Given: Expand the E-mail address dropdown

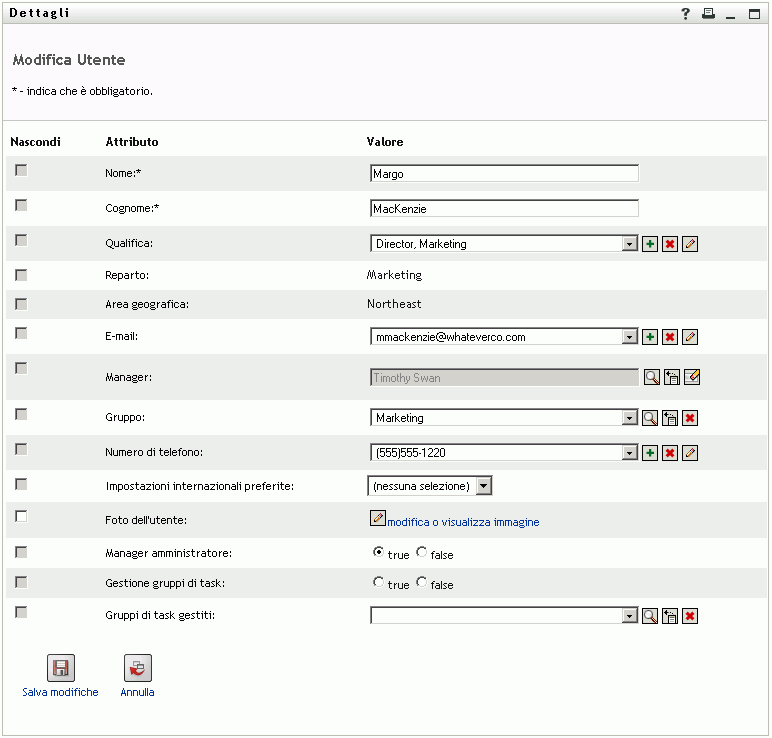Looking at the screenshot, I should 629,337.
